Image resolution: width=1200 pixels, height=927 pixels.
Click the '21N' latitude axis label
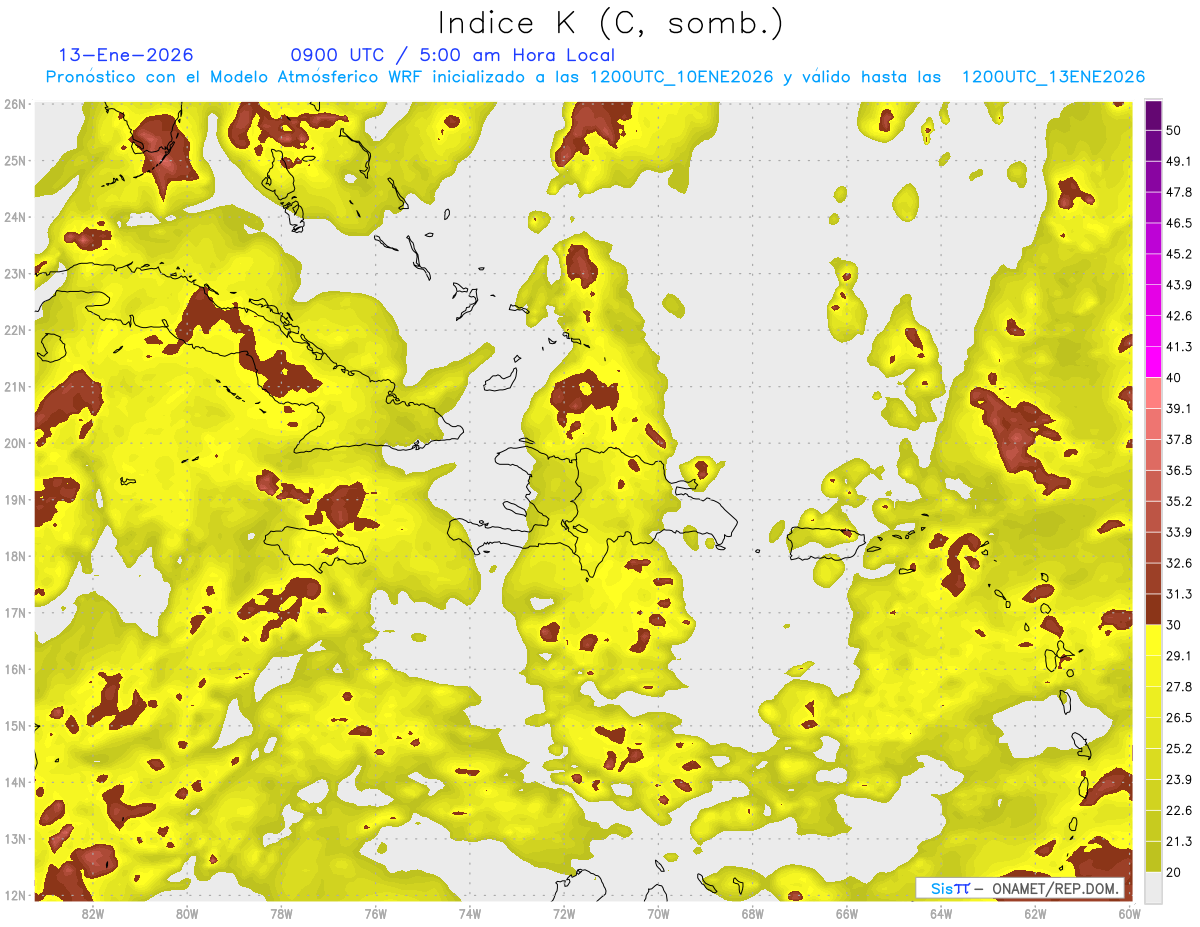[x=16, y=386]
